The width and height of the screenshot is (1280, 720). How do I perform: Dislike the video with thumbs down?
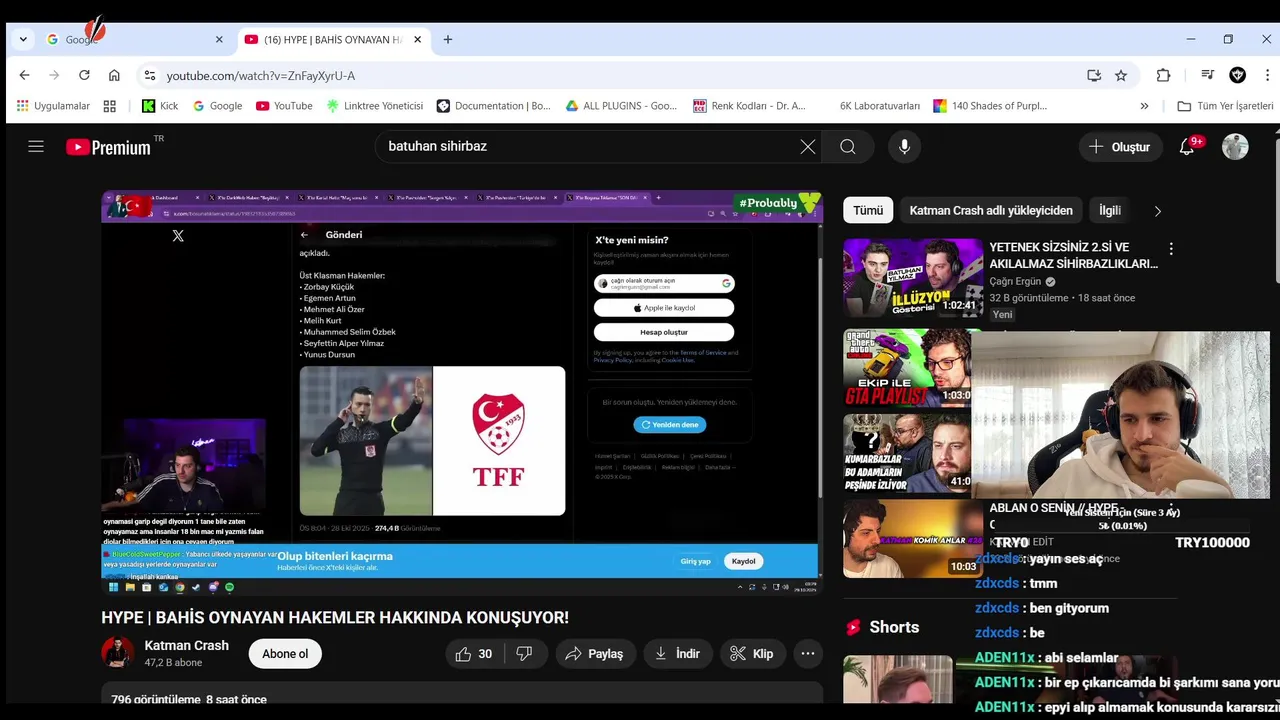524,654
